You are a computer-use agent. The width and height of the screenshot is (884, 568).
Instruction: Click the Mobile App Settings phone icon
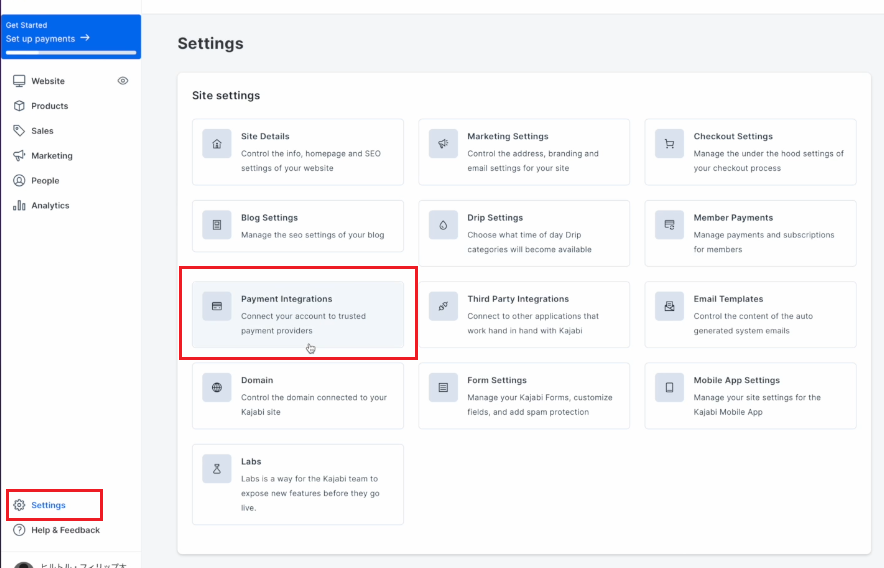669,388
